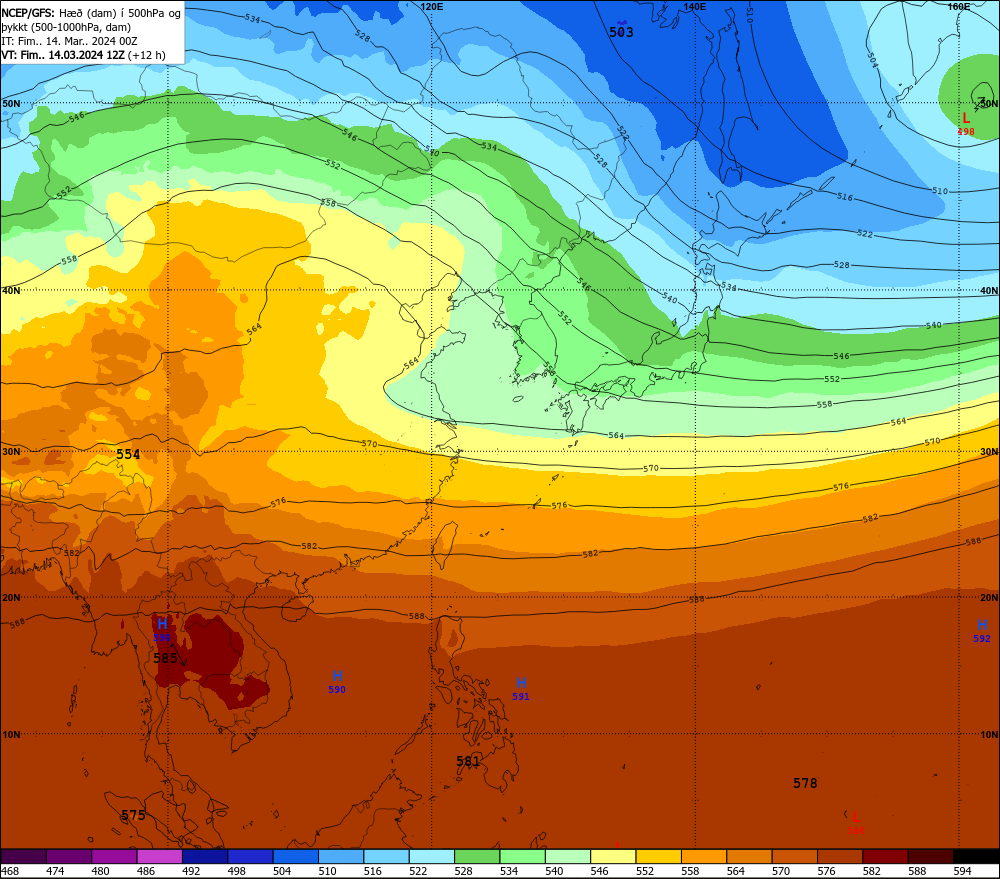Click the '20N' latitude label on the right edge

[989, 598]
